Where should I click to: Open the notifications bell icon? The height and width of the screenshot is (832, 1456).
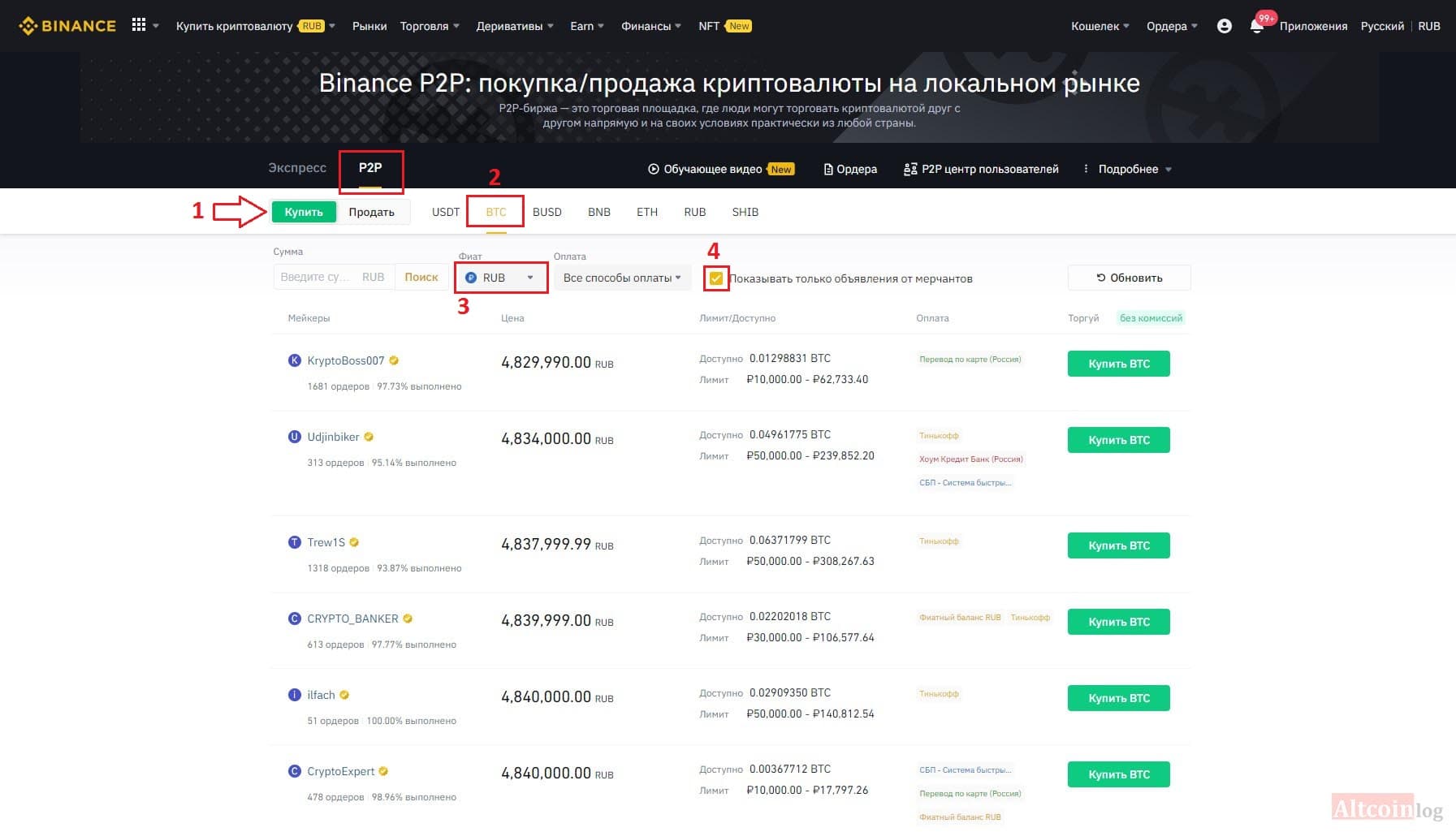coord(1257,26)
